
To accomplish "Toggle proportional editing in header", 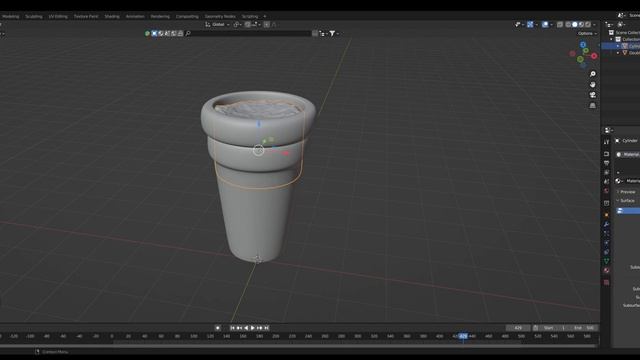I will tap(267, 24).
